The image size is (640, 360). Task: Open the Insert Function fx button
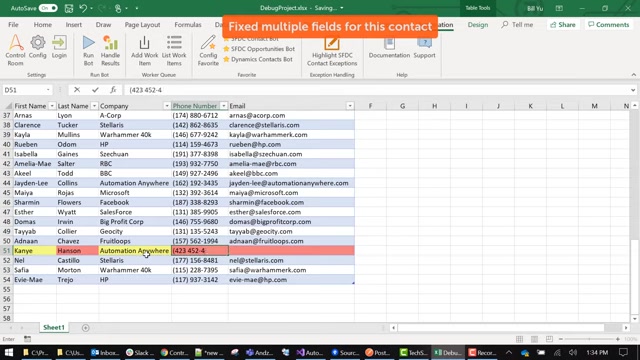tap(113, 90)
